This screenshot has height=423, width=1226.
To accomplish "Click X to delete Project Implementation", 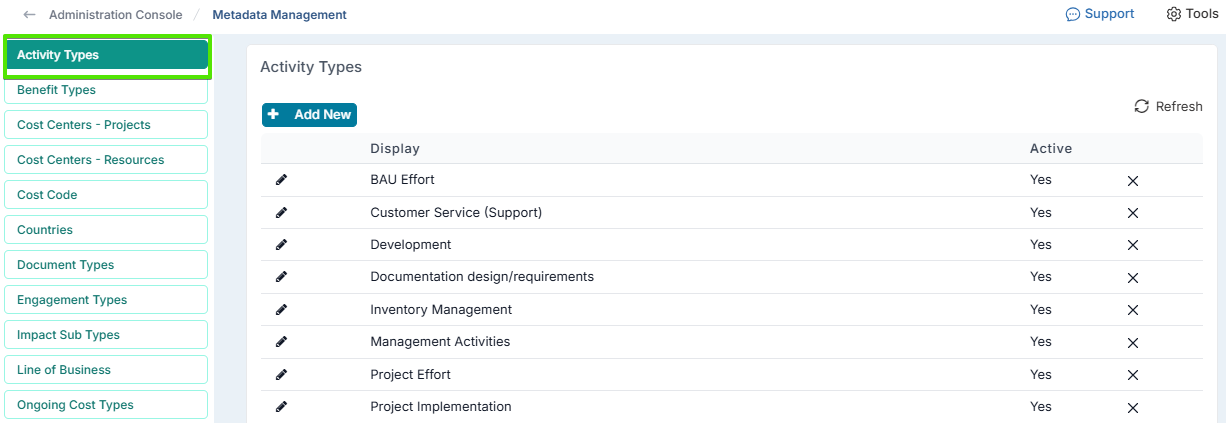I will pos(1133,408).
